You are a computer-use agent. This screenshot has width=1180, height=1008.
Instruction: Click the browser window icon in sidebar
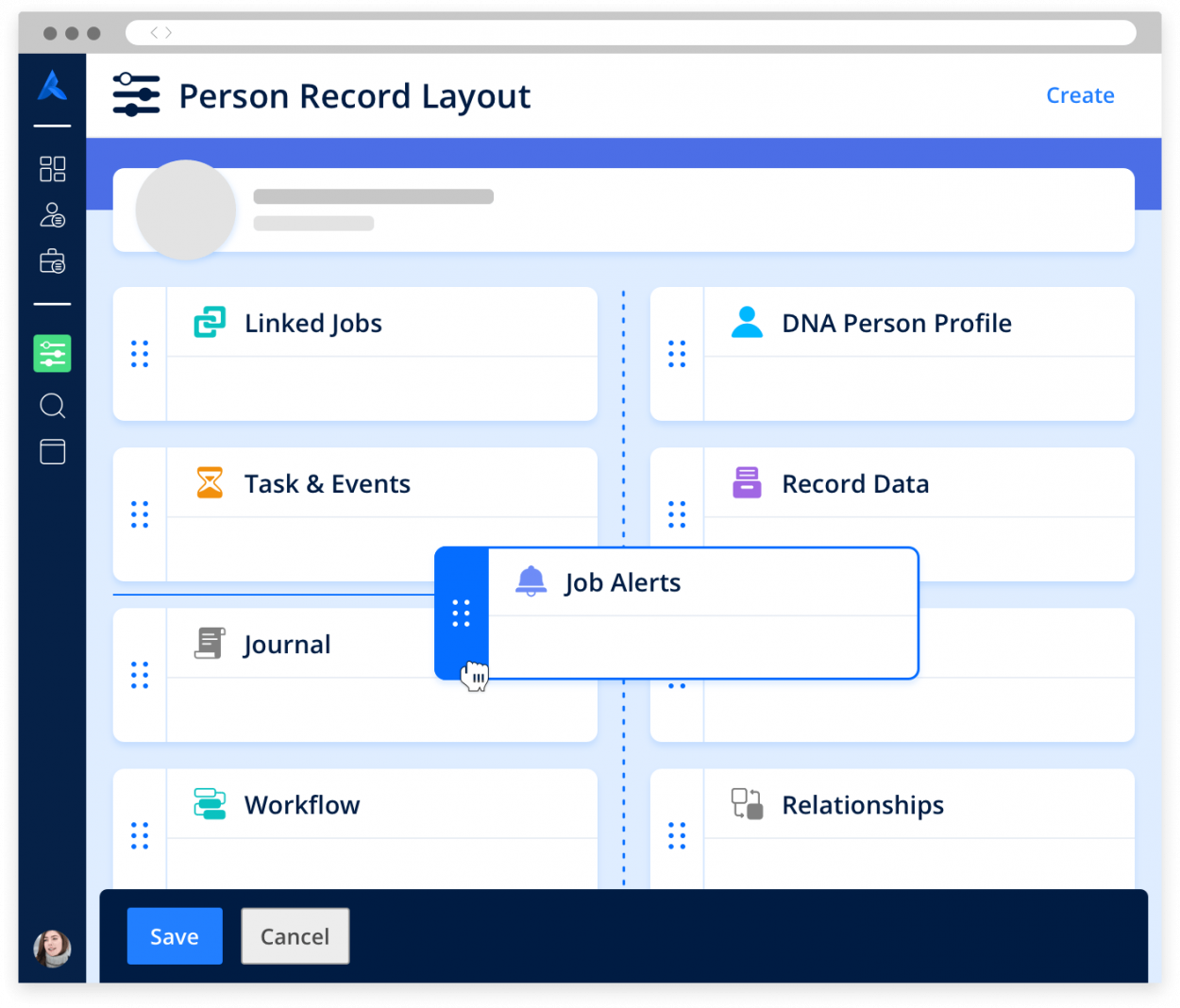point(52,451)
